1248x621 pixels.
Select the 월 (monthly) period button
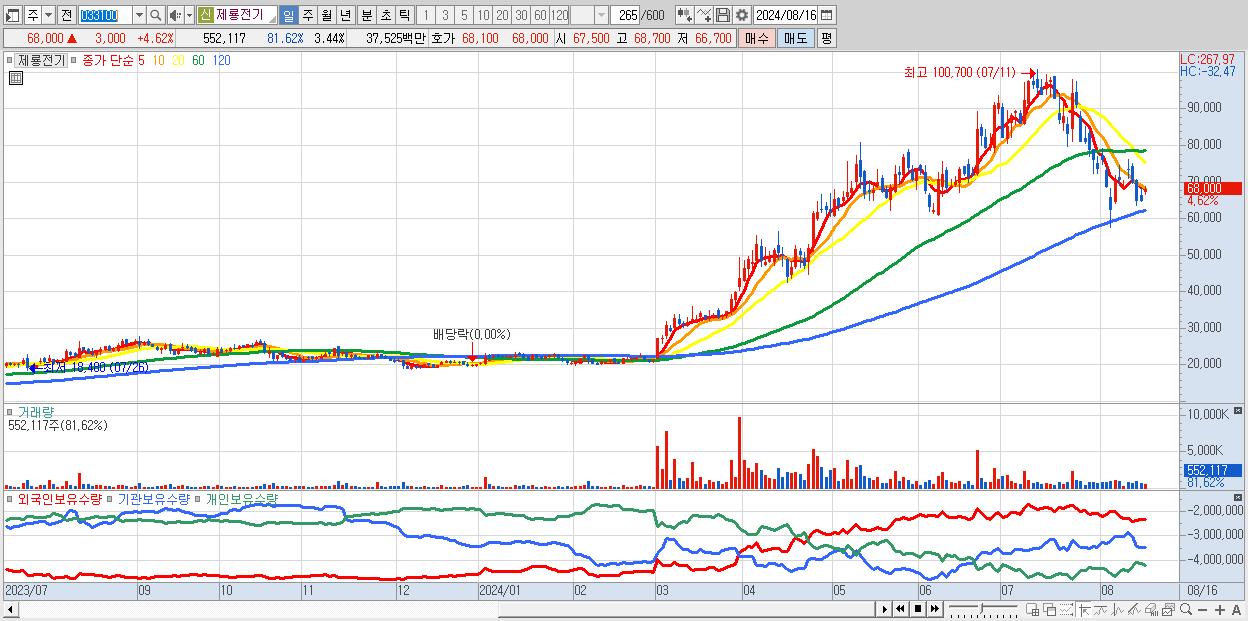[x=326, y=15]
